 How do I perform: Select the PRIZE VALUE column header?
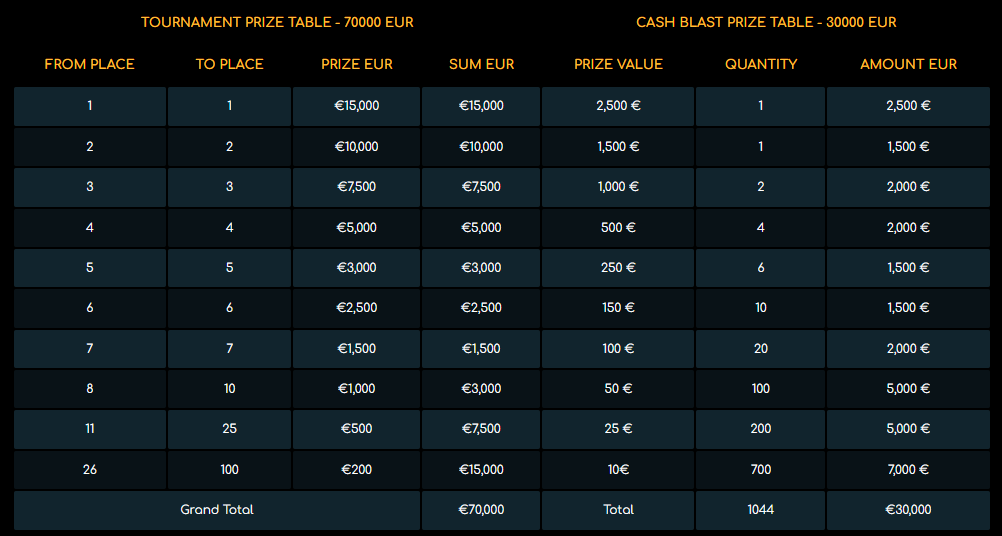tap(618, 64)
